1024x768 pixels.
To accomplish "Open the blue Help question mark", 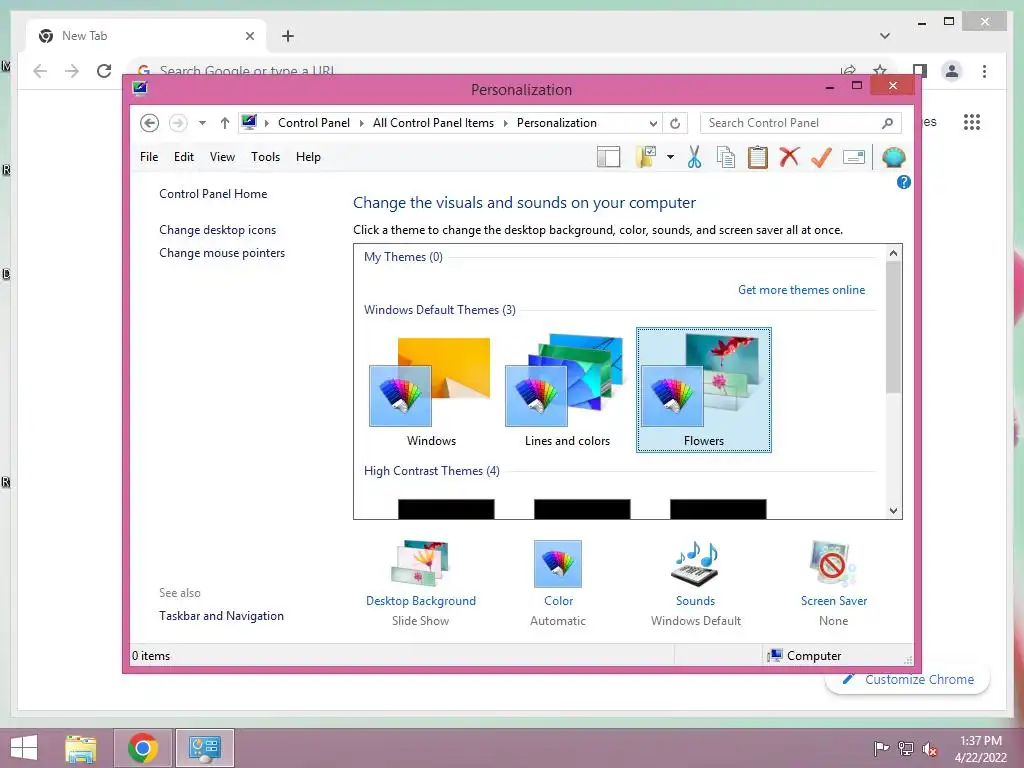I will (904, 182).
